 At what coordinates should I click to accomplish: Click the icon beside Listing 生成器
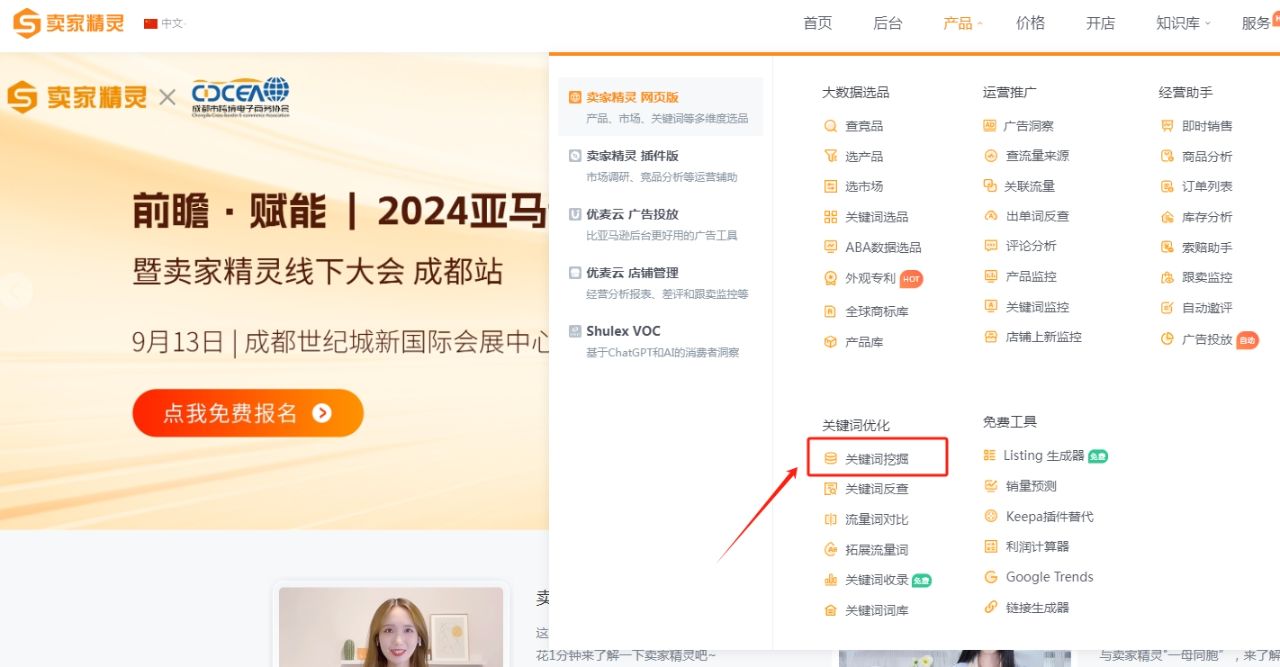pos(990,455)
